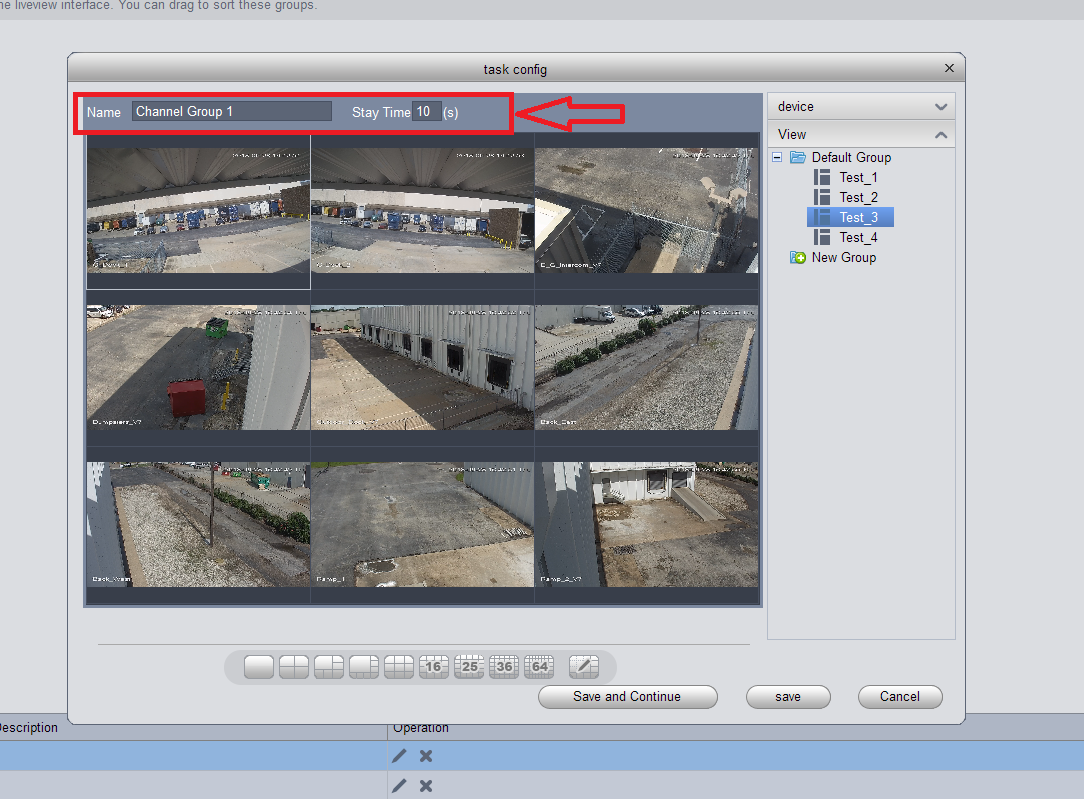Expand the device panel dropdown
The width and height of the screenshot is (1084, 799).
(x=941, y=106)
